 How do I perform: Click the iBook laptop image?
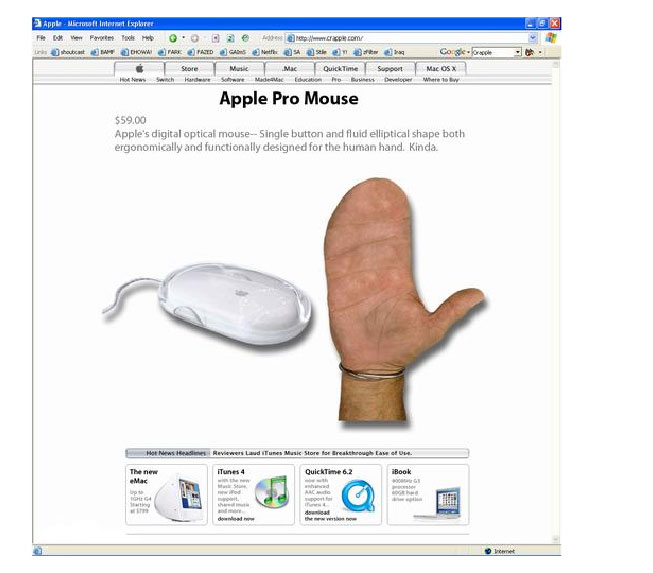click(439, 503)
